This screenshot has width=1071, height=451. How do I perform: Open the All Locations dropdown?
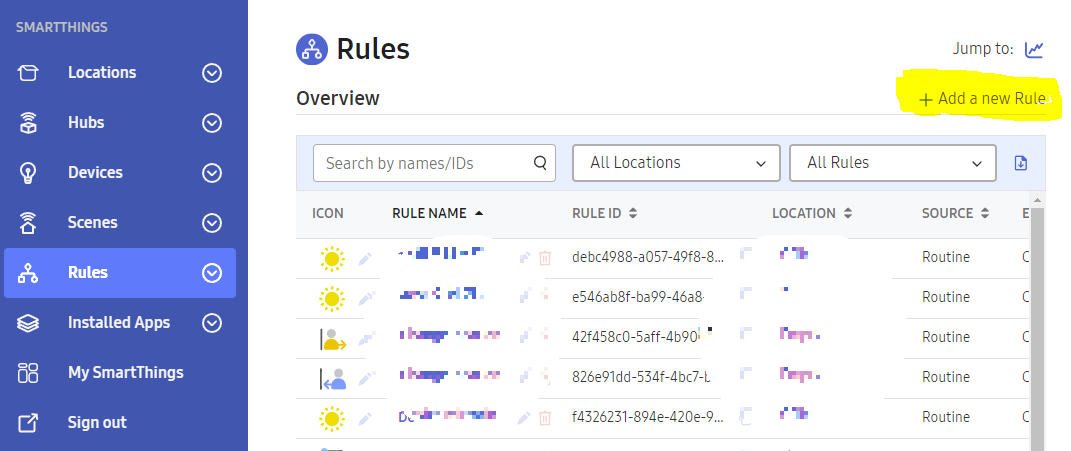[676, 163]
